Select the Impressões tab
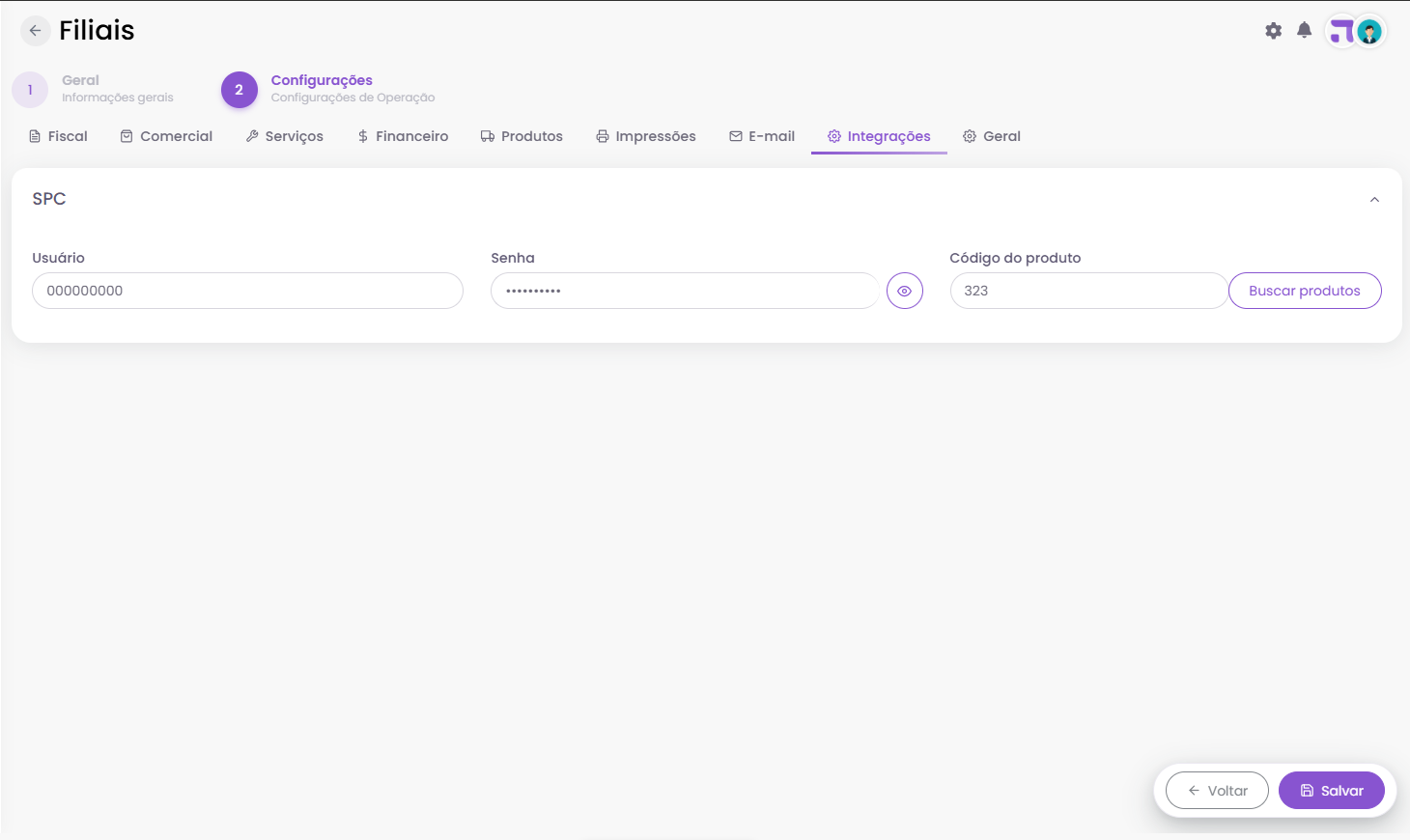The image size is (1410, 840). tap(646, 136)
